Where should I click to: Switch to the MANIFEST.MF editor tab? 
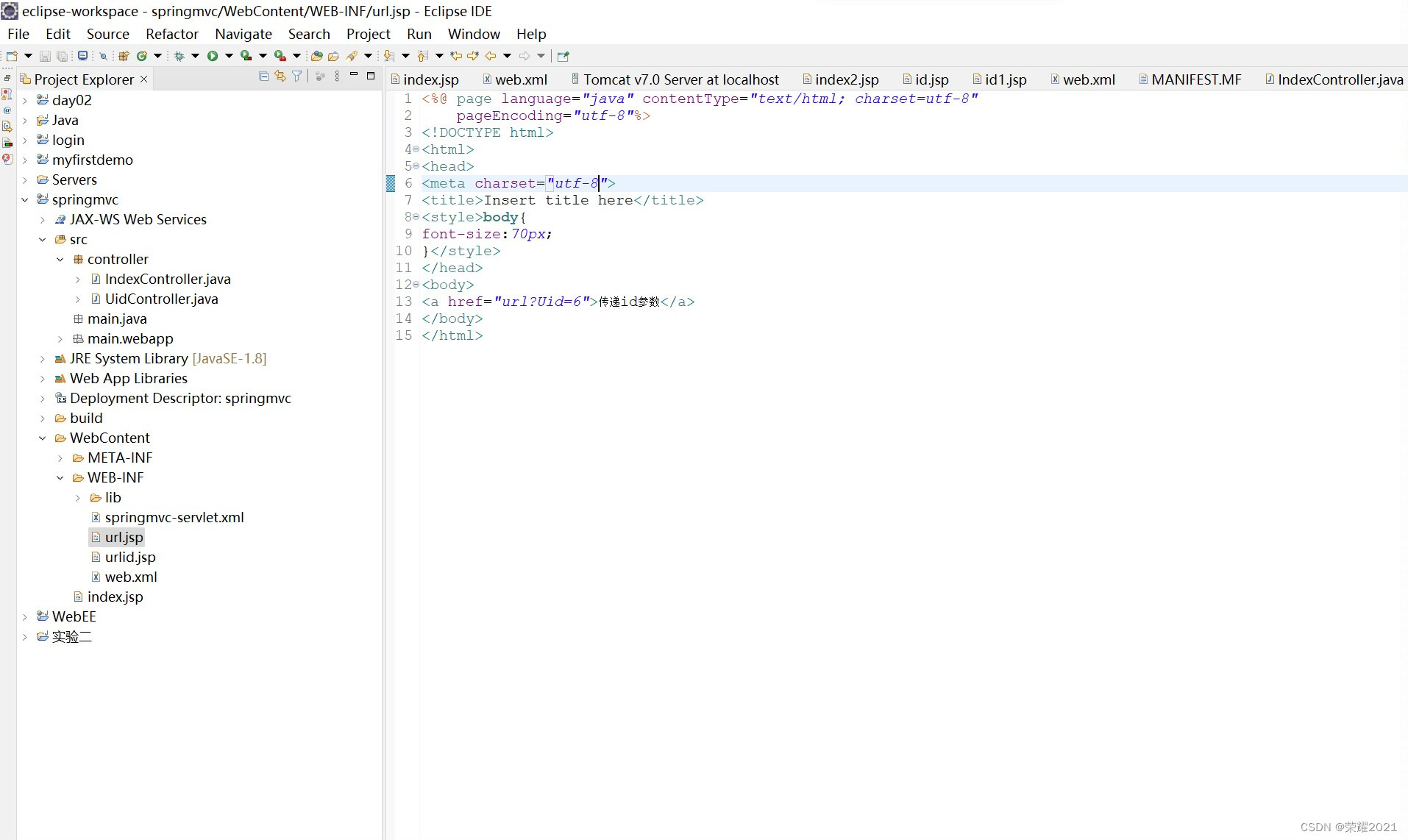click(x=1190, y=79)
